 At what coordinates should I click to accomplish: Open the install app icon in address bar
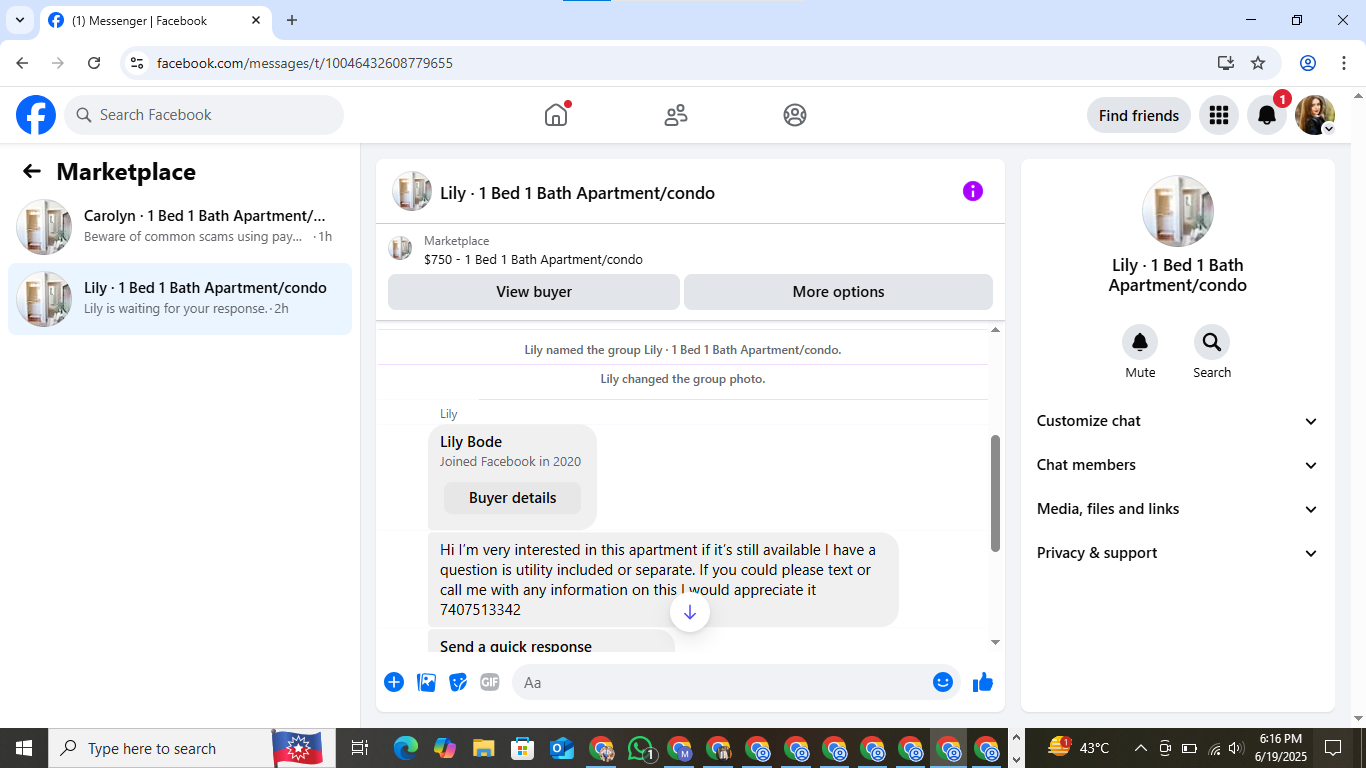(x=1226, y=63)
